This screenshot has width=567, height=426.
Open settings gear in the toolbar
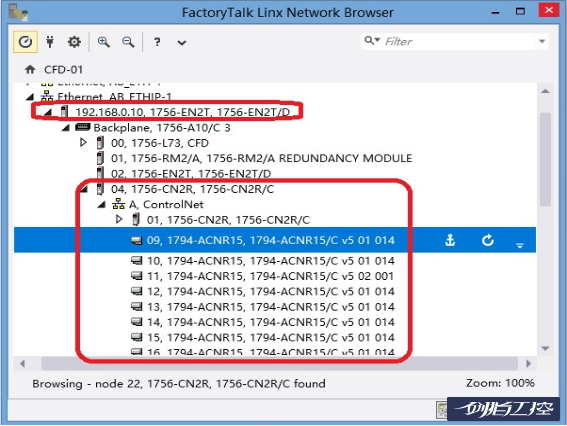[x=74, y=42]
